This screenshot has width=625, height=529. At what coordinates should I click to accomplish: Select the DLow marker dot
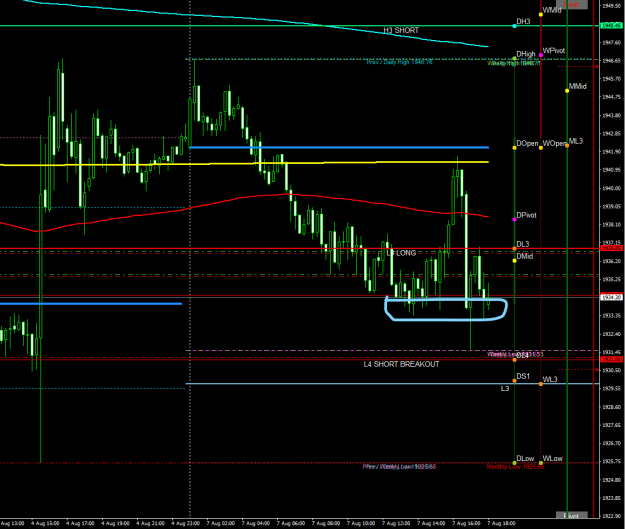(x=514, y=463)
